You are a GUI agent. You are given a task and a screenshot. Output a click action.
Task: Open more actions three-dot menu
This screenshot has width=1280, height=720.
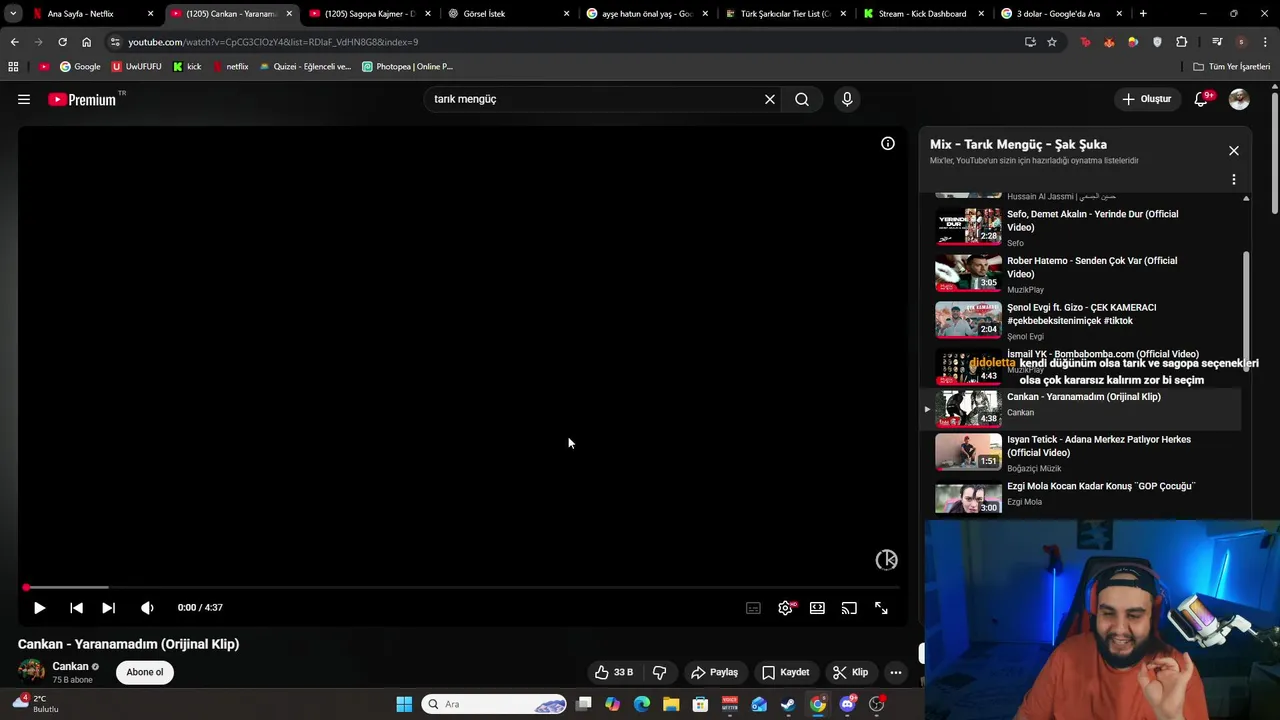pos(896,672)
